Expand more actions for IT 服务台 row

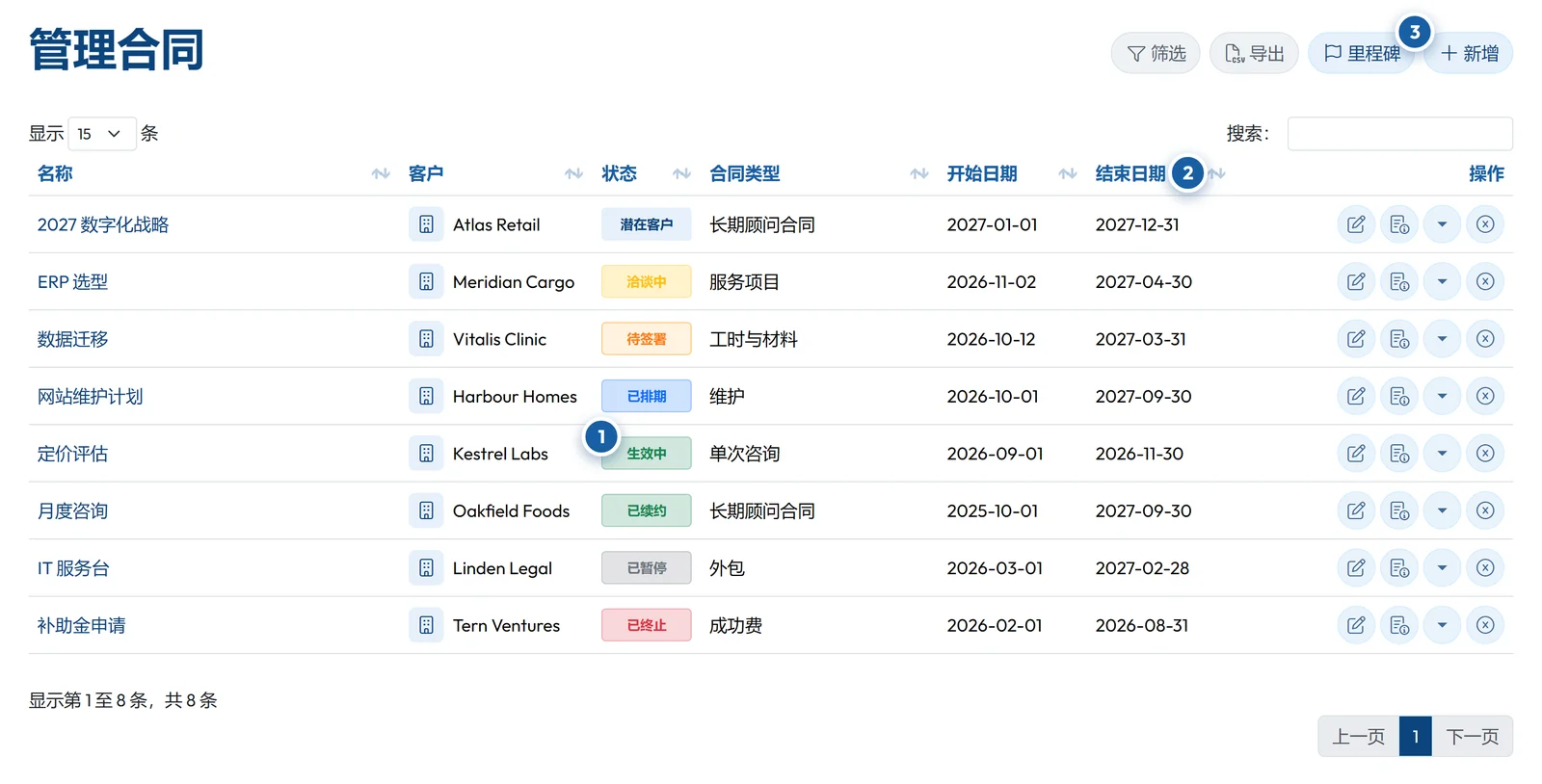click(x=1442, y=568)
